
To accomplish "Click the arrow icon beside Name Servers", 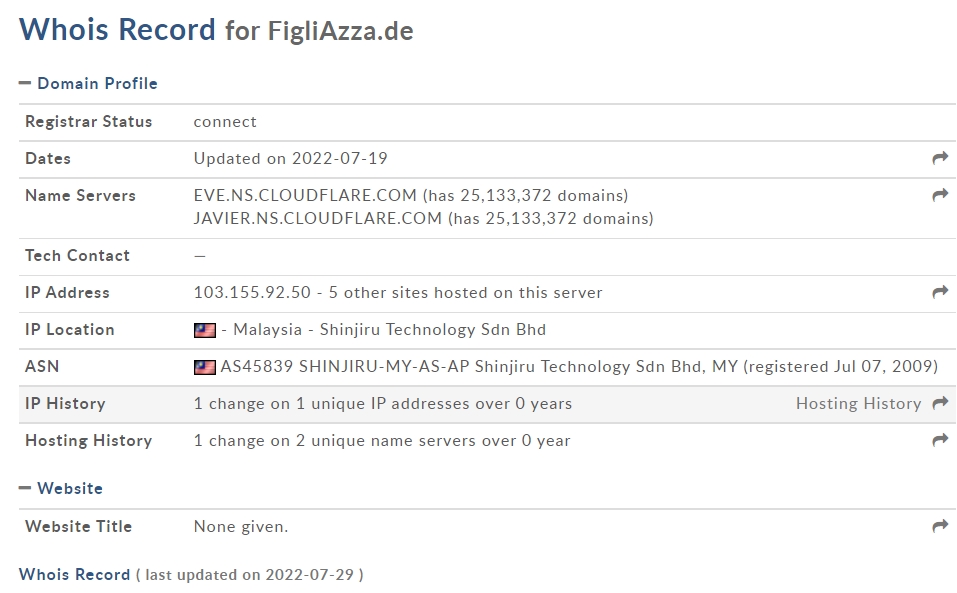I will tap(940, 195).
